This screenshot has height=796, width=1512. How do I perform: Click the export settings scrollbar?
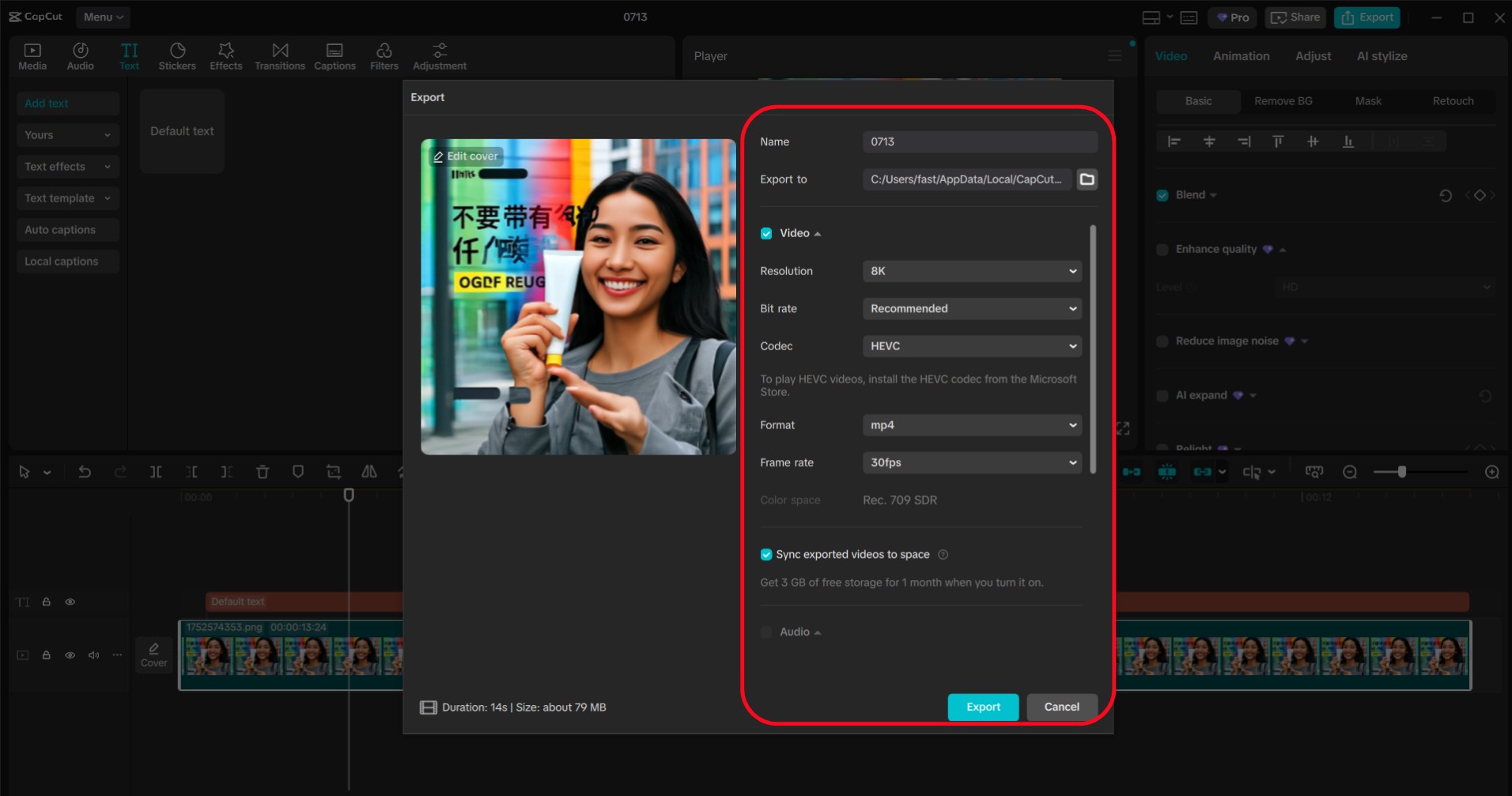[x=1093, y=349]
